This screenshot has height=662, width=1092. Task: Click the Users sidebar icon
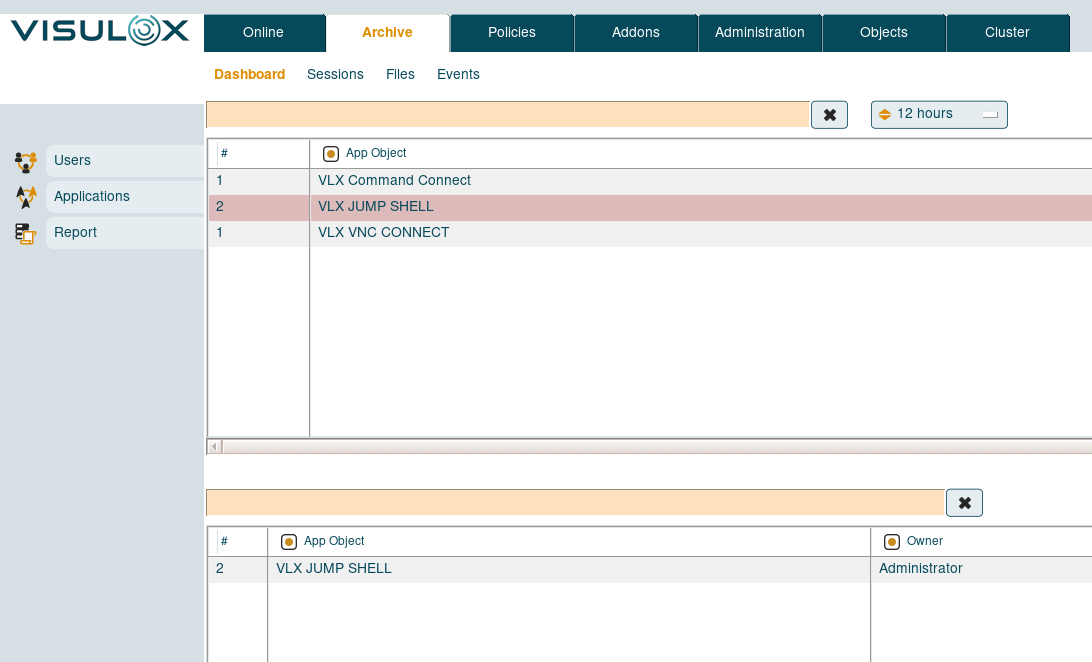click(26, 161)
